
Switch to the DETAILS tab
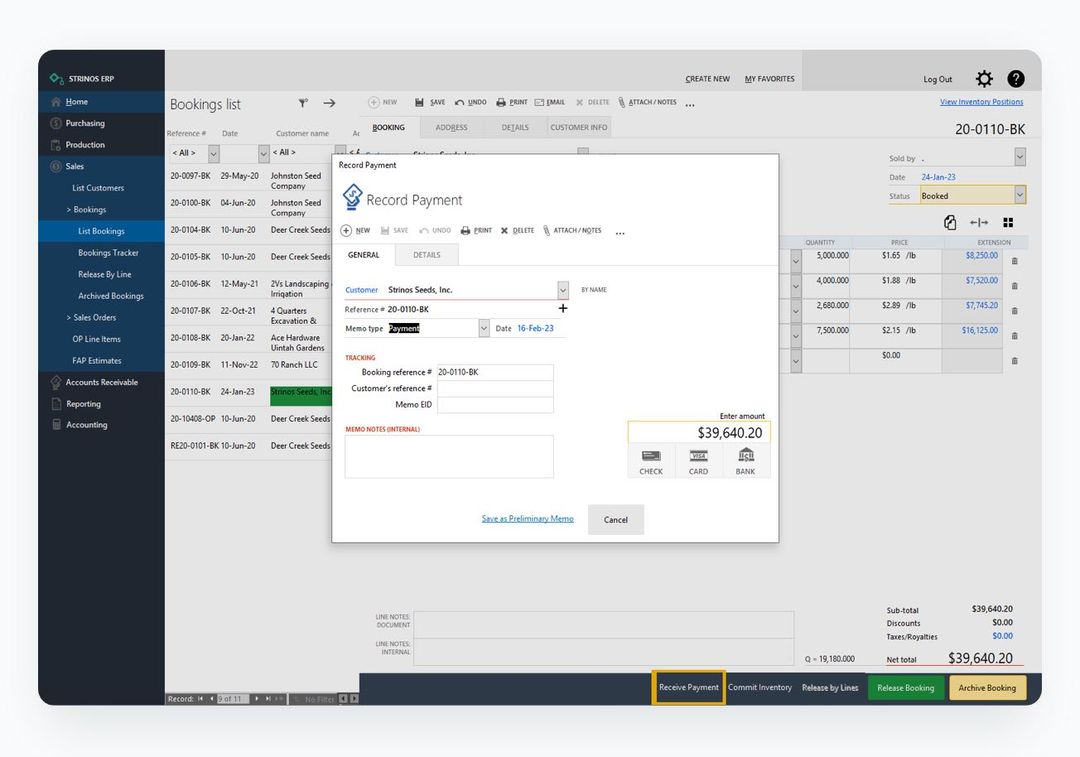coord(426,254)
